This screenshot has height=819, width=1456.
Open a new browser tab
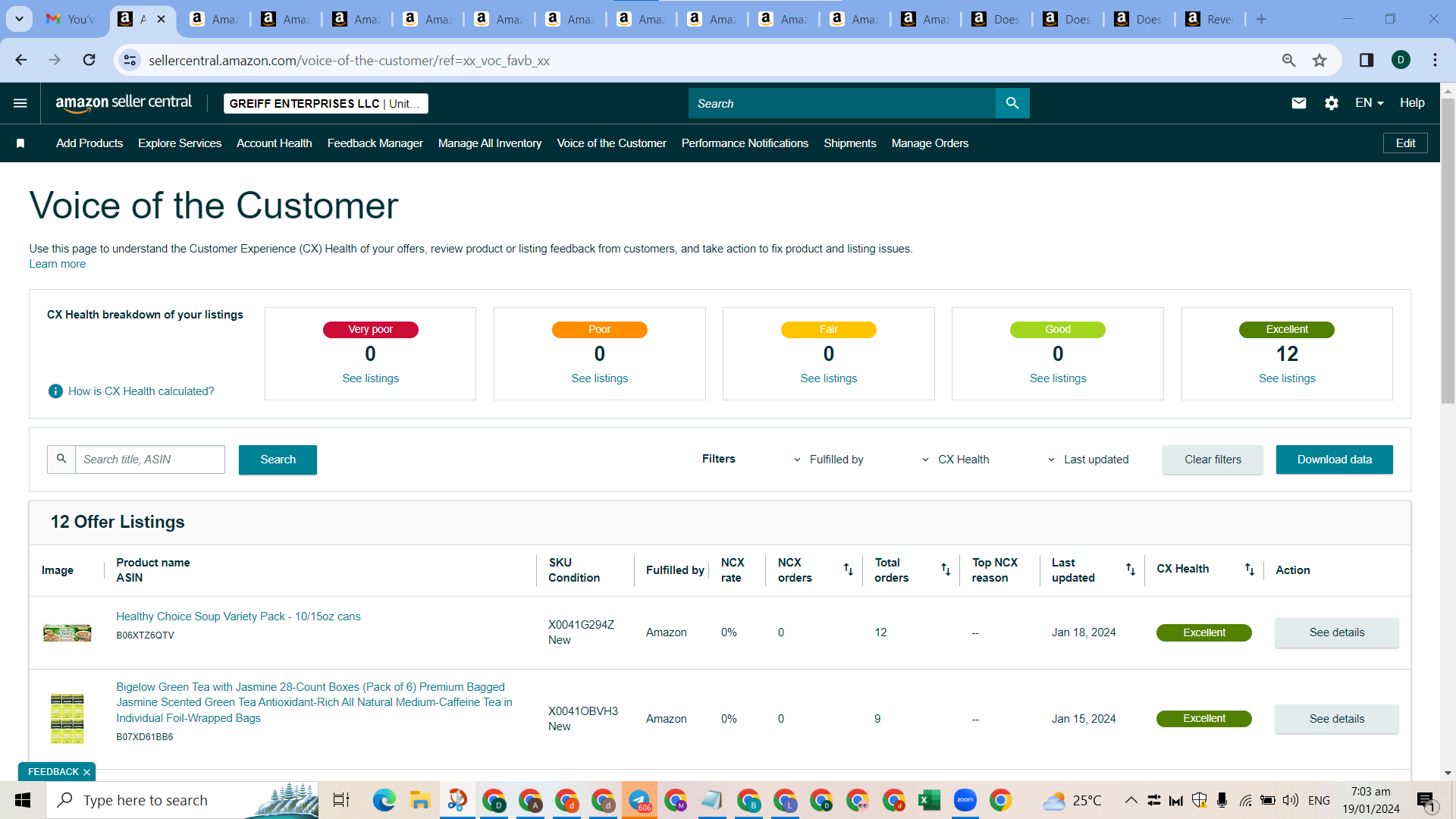[x=1261, y=19]
